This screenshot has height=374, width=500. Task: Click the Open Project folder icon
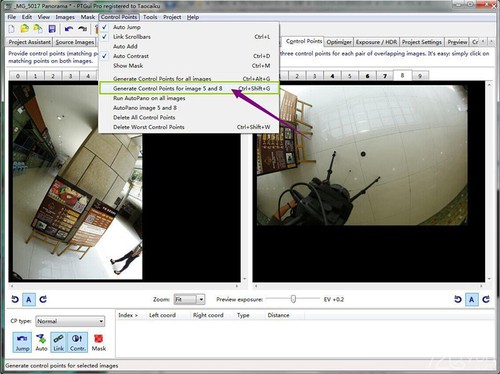tap(24, 29)
